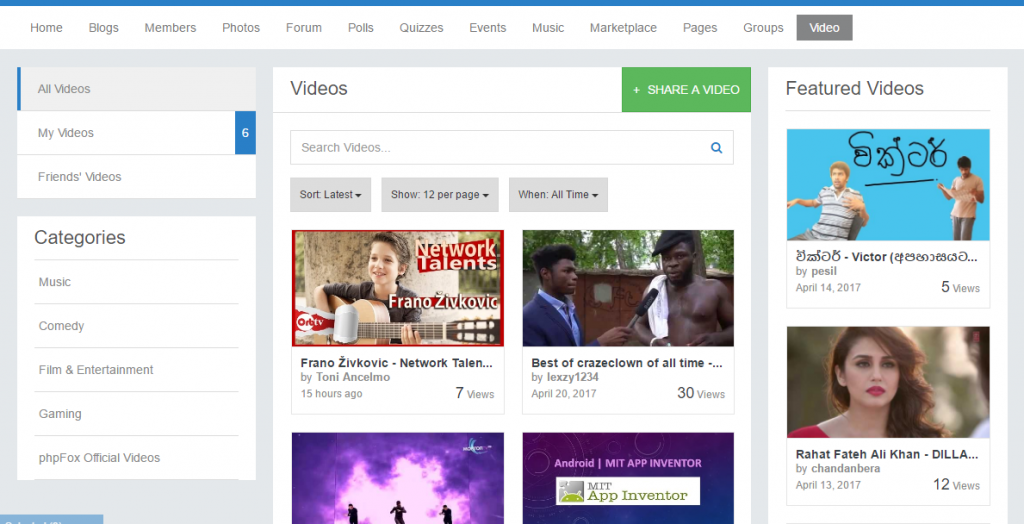
Task: Click the 30 Views count
Action: coord(701,393)
